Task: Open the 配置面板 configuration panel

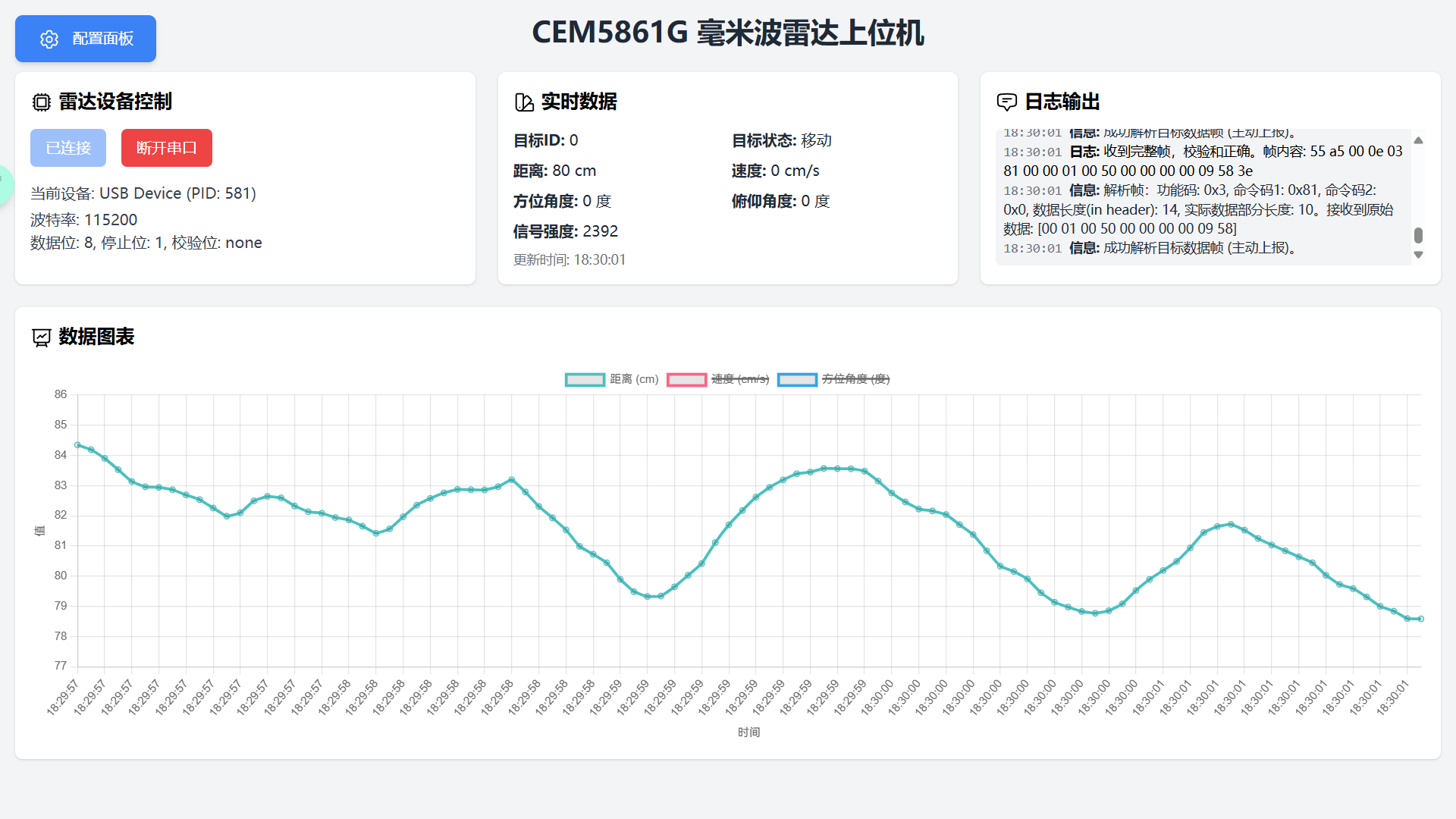Action: pos(86,39)
